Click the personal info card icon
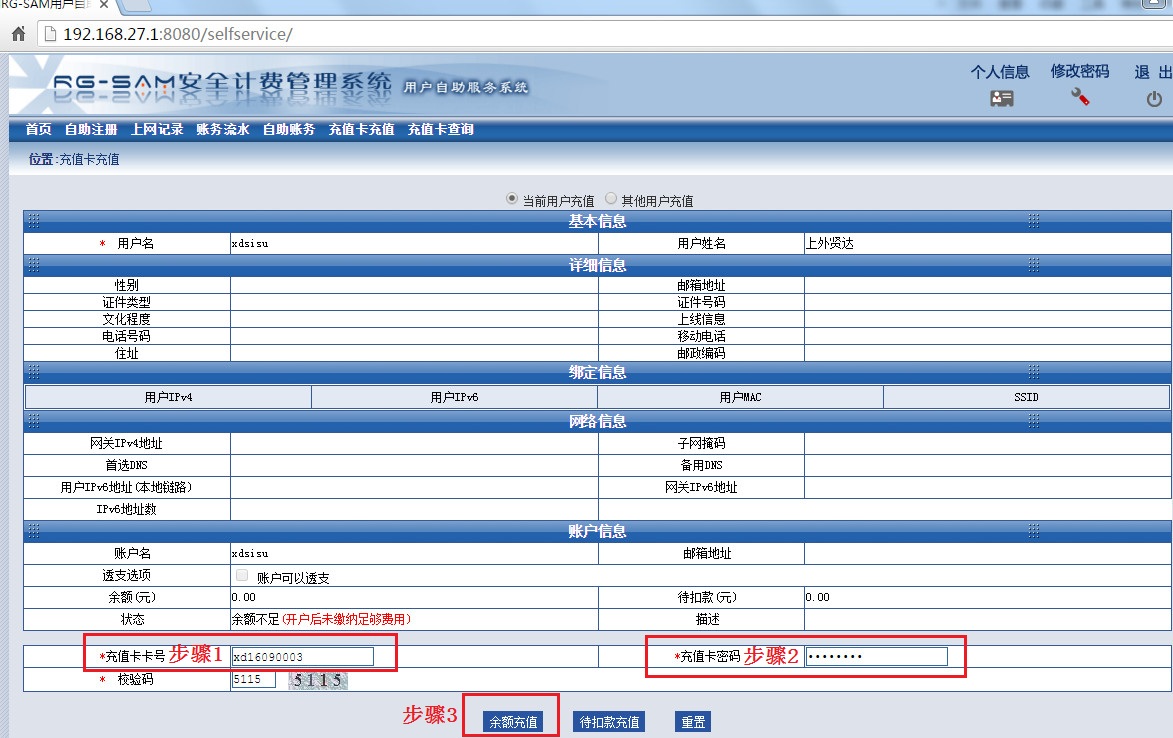 [x=1001, y=98]
